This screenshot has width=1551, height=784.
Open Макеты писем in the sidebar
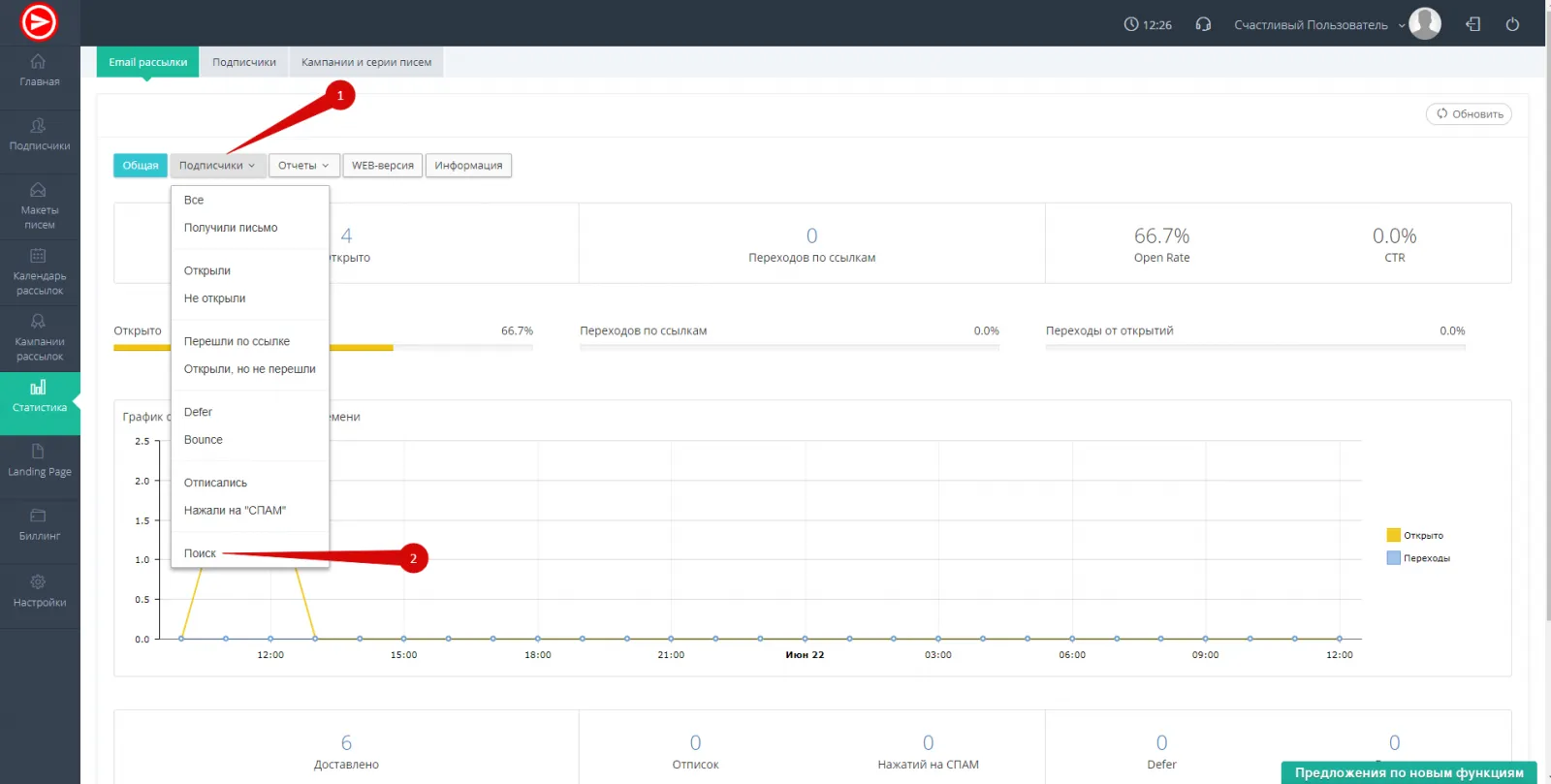click(39, 205)
